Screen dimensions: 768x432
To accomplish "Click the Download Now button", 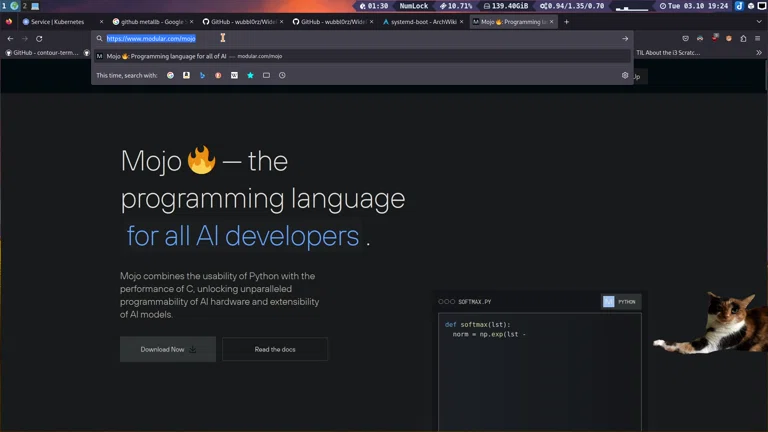I will [168, 349].
